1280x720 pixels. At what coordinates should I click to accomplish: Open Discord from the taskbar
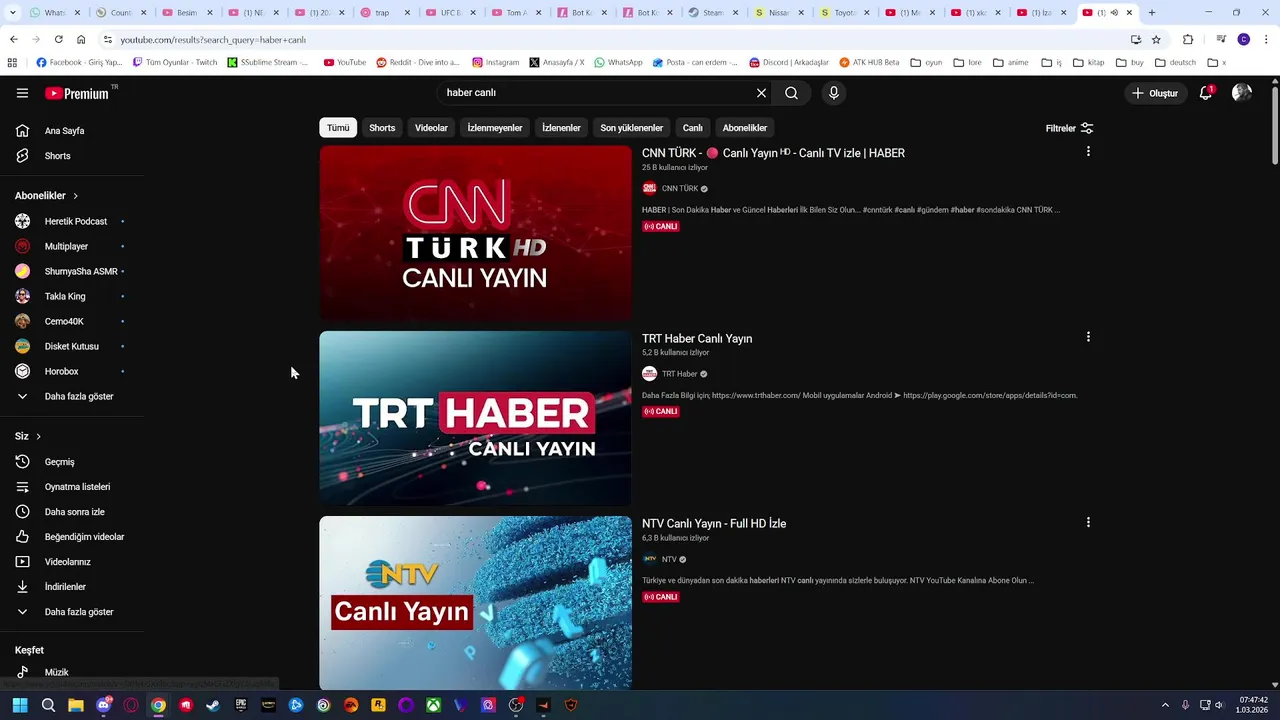(x=103, y=705)
